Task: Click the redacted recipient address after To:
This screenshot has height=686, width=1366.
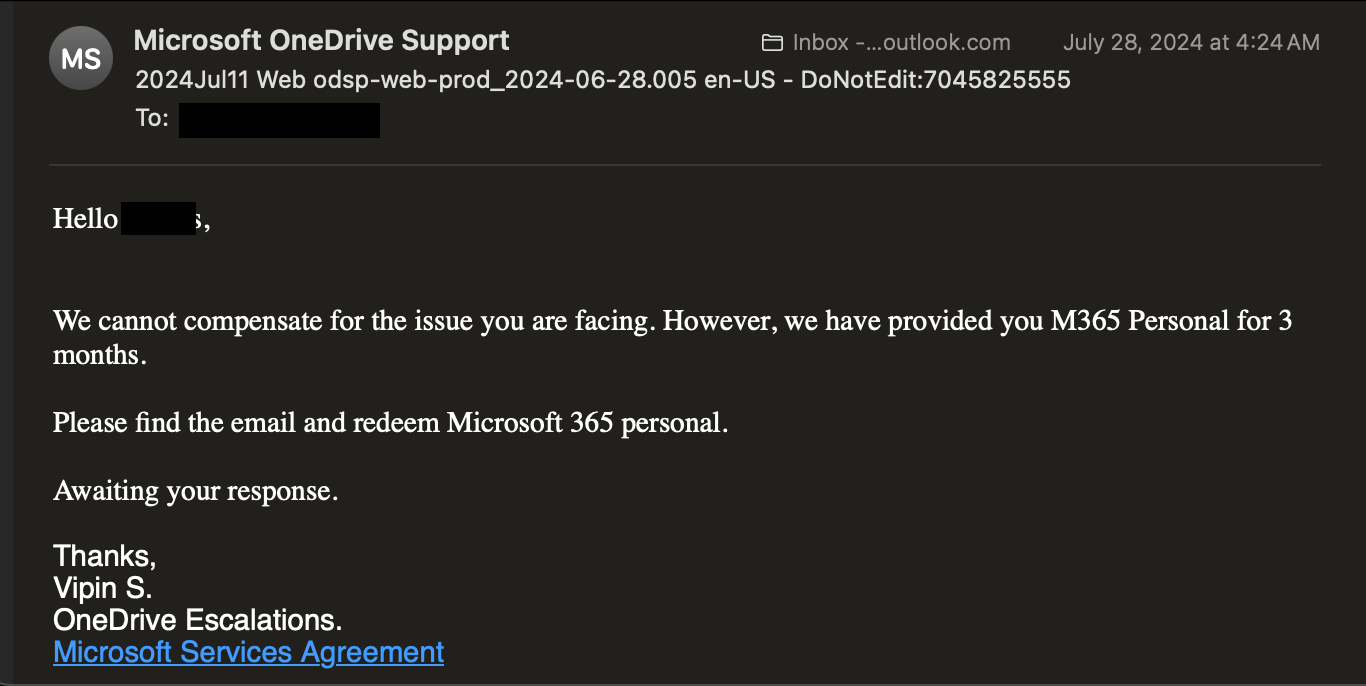Action: click(x=279, y=120)
